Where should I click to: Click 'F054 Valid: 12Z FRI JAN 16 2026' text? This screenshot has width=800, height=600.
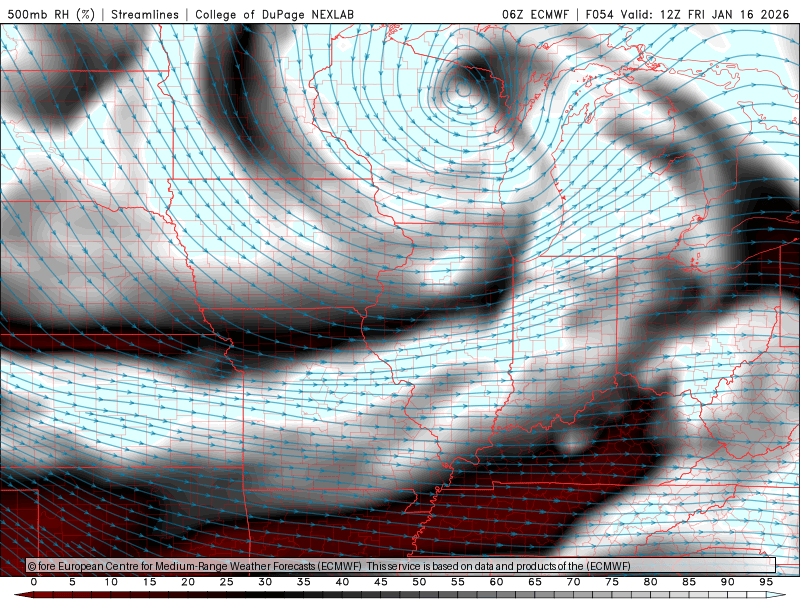point(687,14)
